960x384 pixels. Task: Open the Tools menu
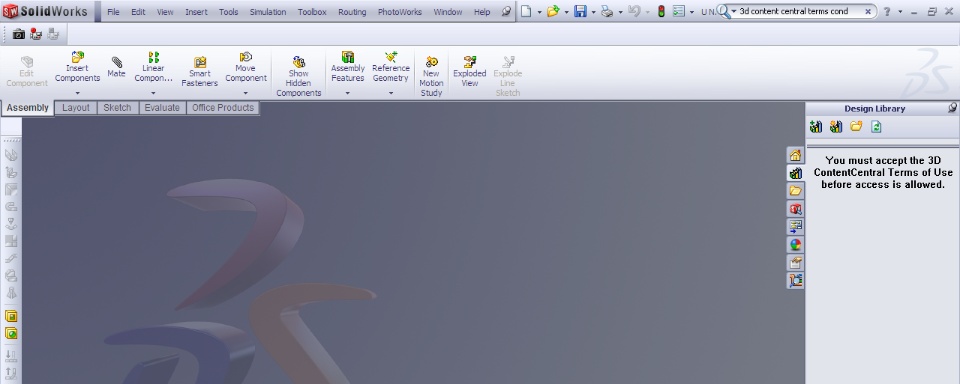click(228, 12)
